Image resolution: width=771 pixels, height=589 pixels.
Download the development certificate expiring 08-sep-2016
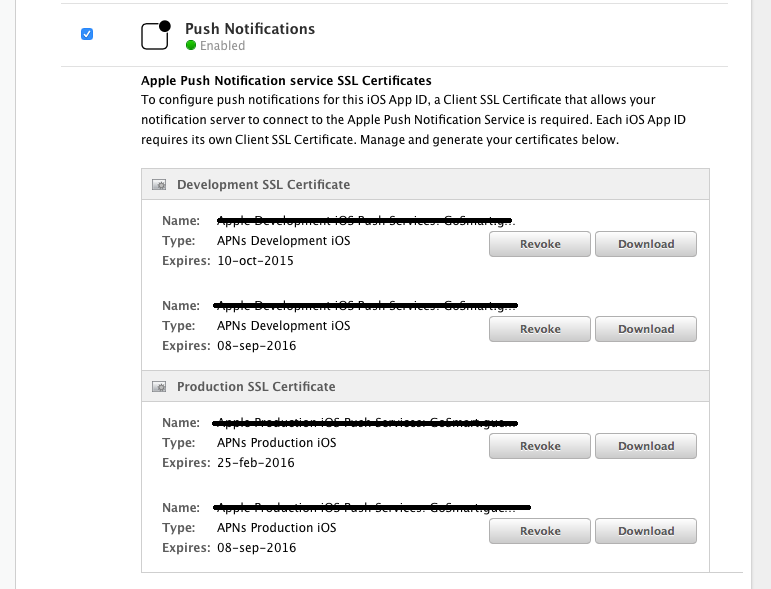646,329
